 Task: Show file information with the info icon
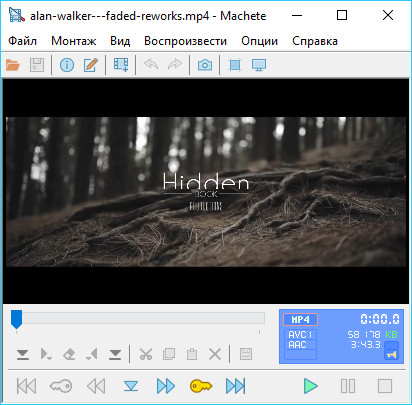click(67, 65)
